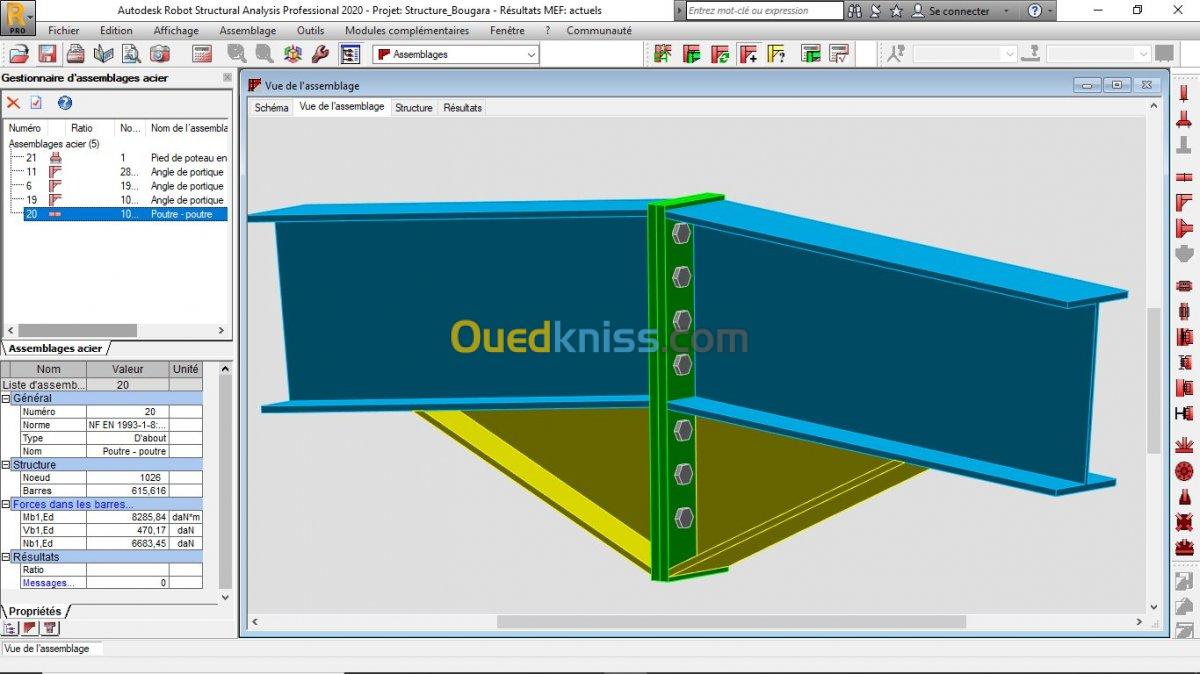
Task: Collapse the Structure property group
Action: (6, 464)
